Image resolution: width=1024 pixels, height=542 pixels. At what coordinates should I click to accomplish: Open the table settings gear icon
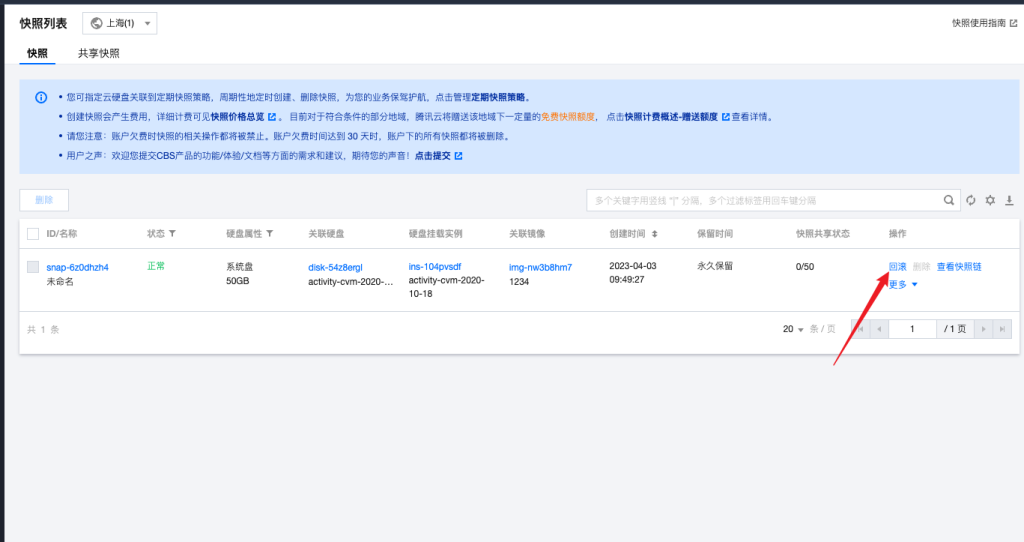point(990,200)
